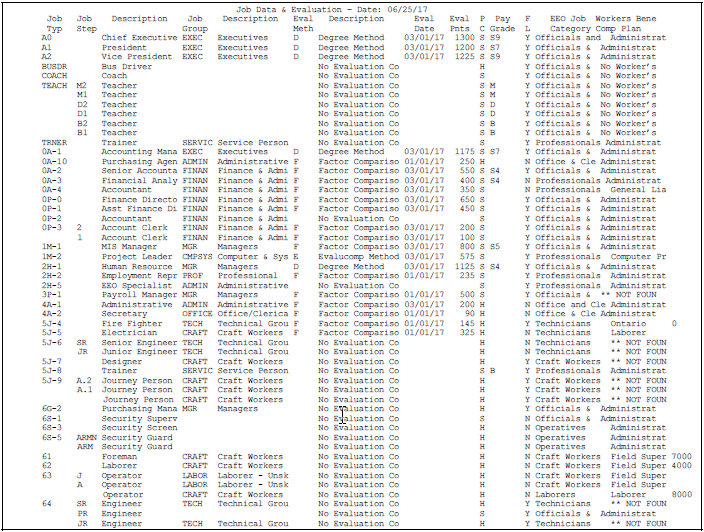Select 'Evalucomp Method' description
Screen dimensions: 704x532
(x=359, y=257)
